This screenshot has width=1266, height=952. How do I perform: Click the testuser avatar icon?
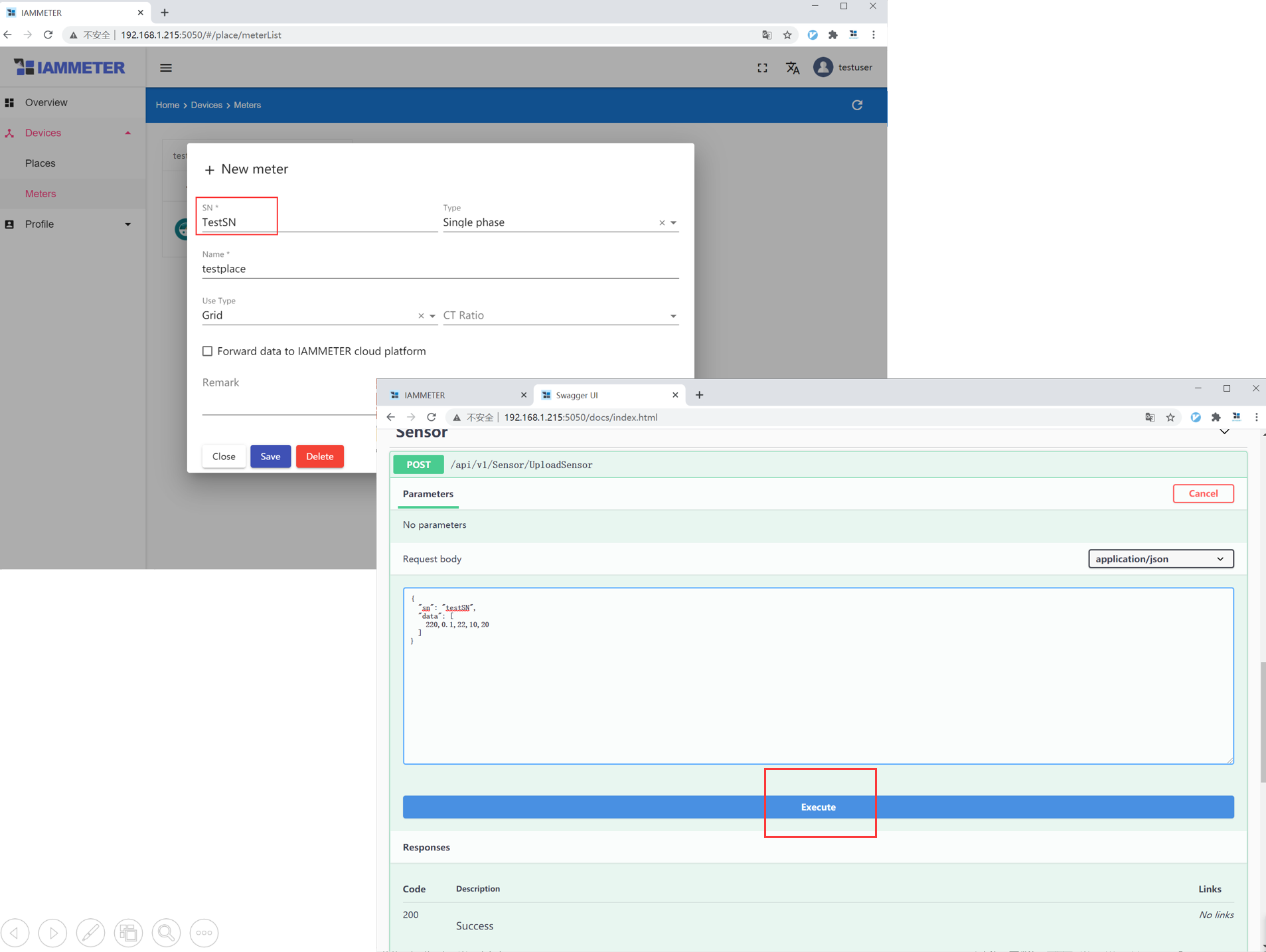tap(823, 67)
